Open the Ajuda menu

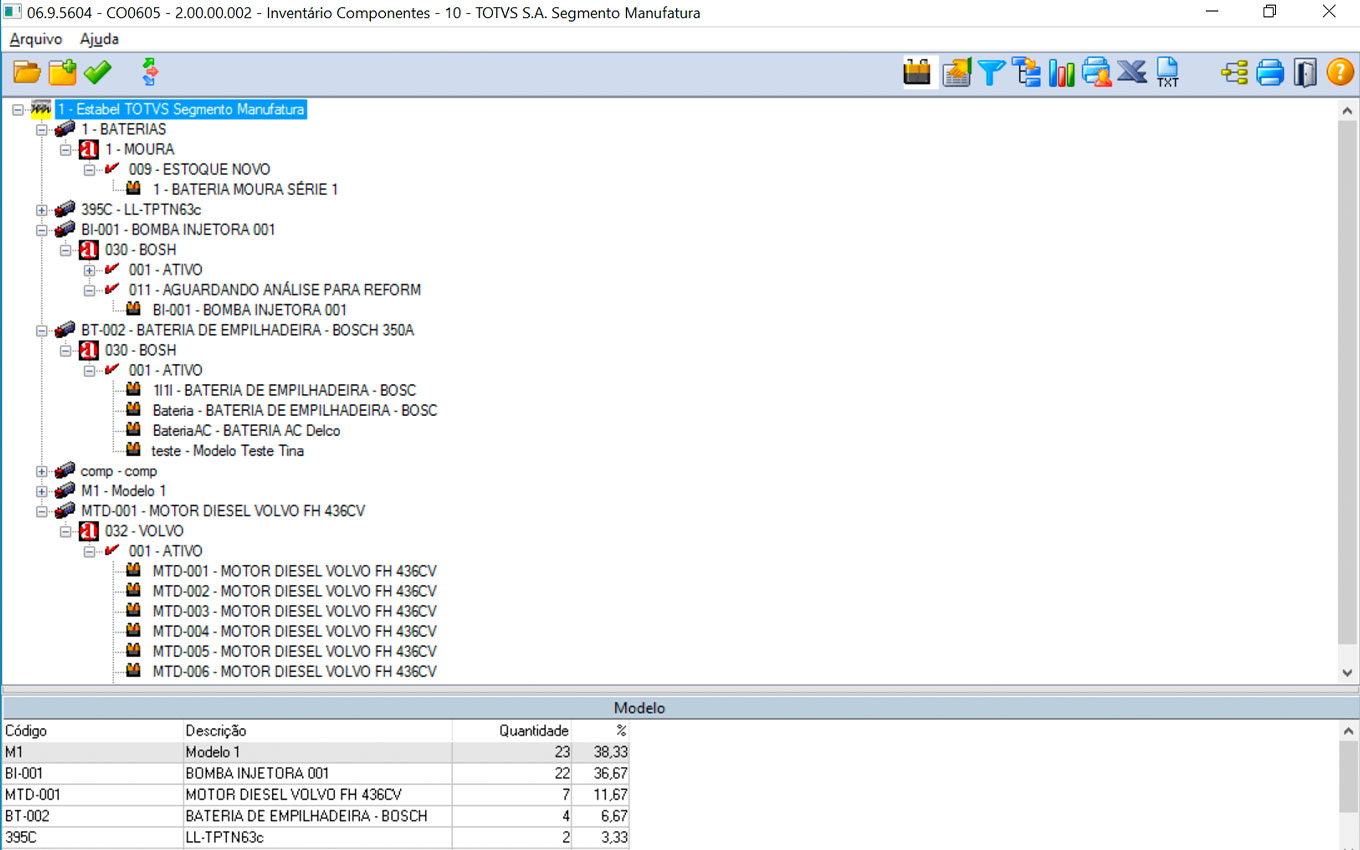coord(99,39)
